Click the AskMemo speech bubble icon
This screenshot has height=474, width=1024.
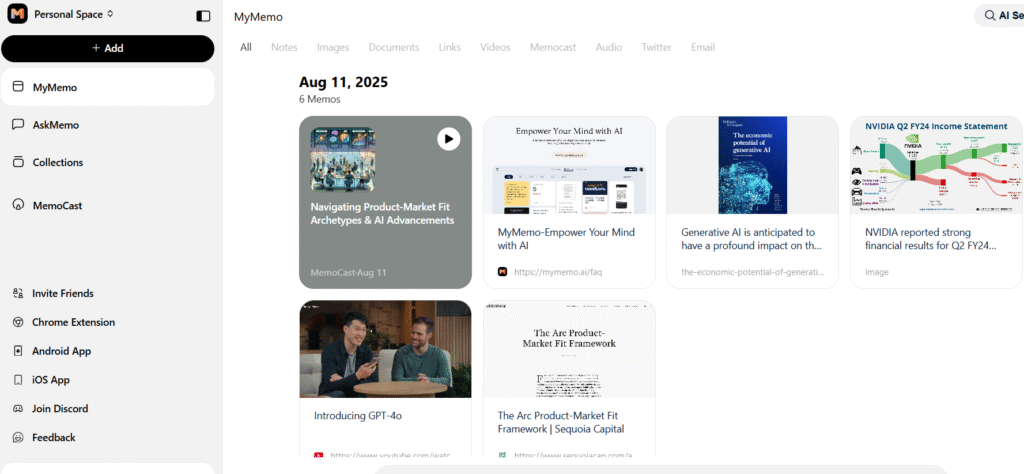(18, 125)
